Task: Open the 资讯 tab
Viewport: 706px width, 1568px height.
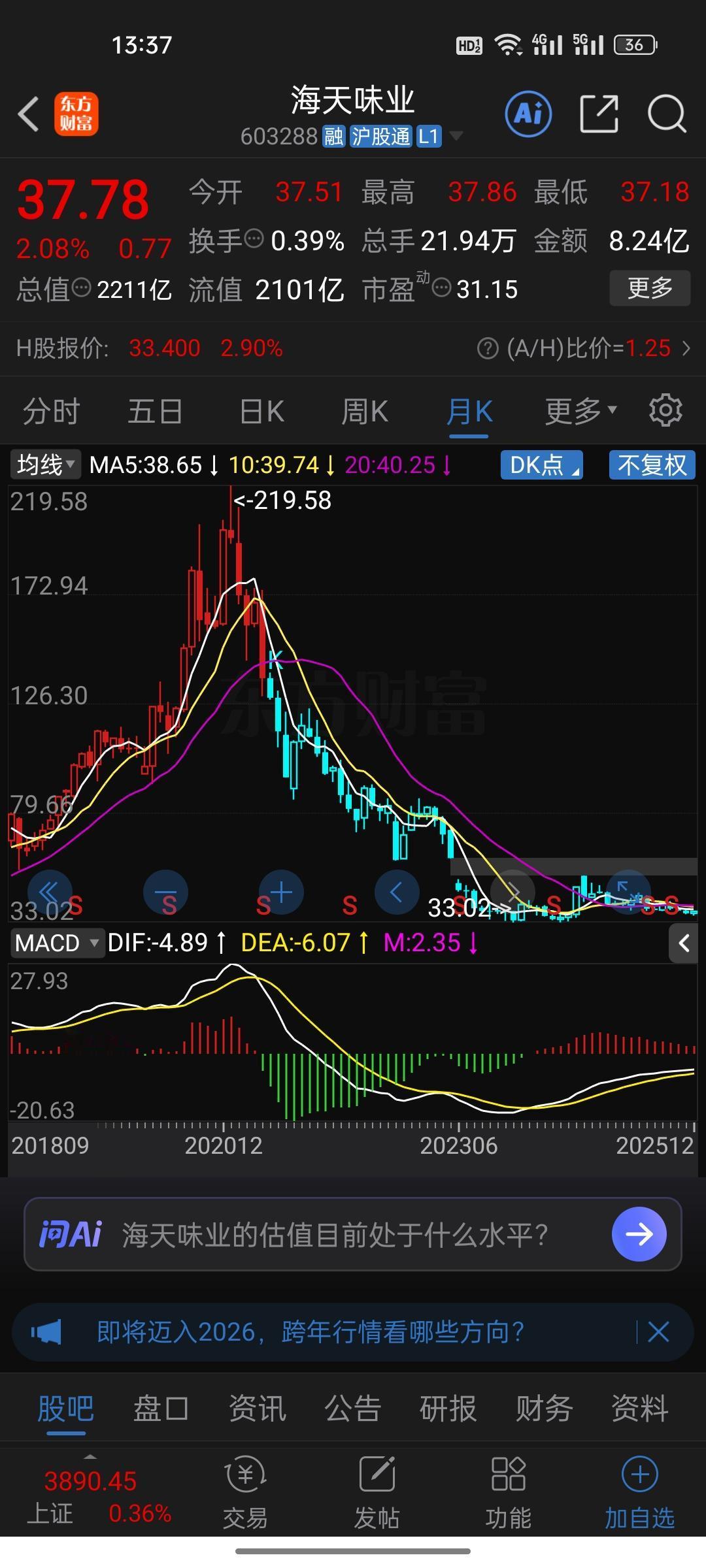Action: [257, 1408]
